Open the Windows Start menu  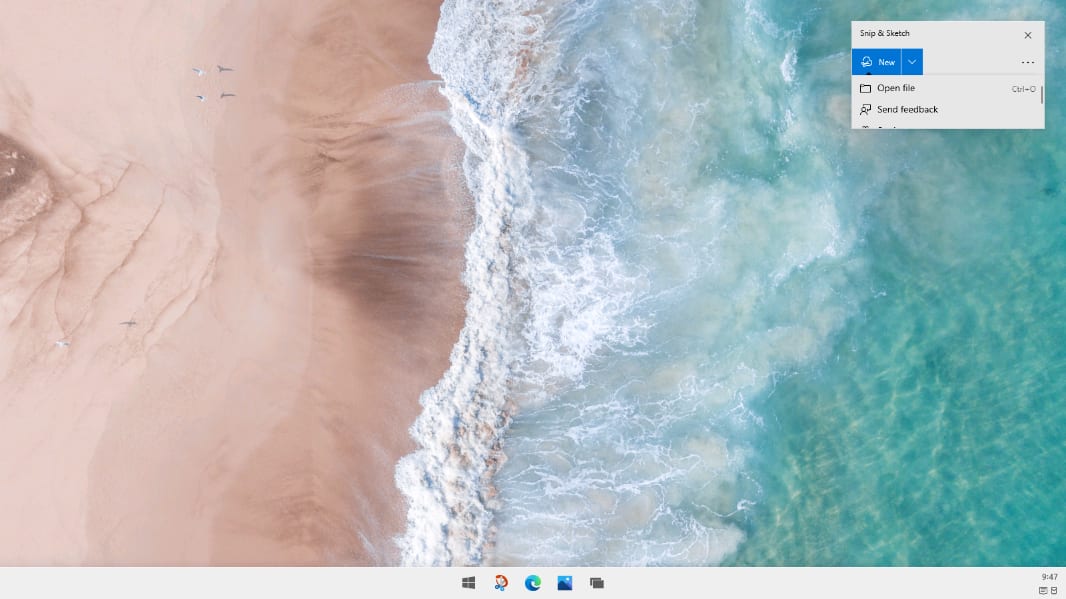tap(468, 583)
